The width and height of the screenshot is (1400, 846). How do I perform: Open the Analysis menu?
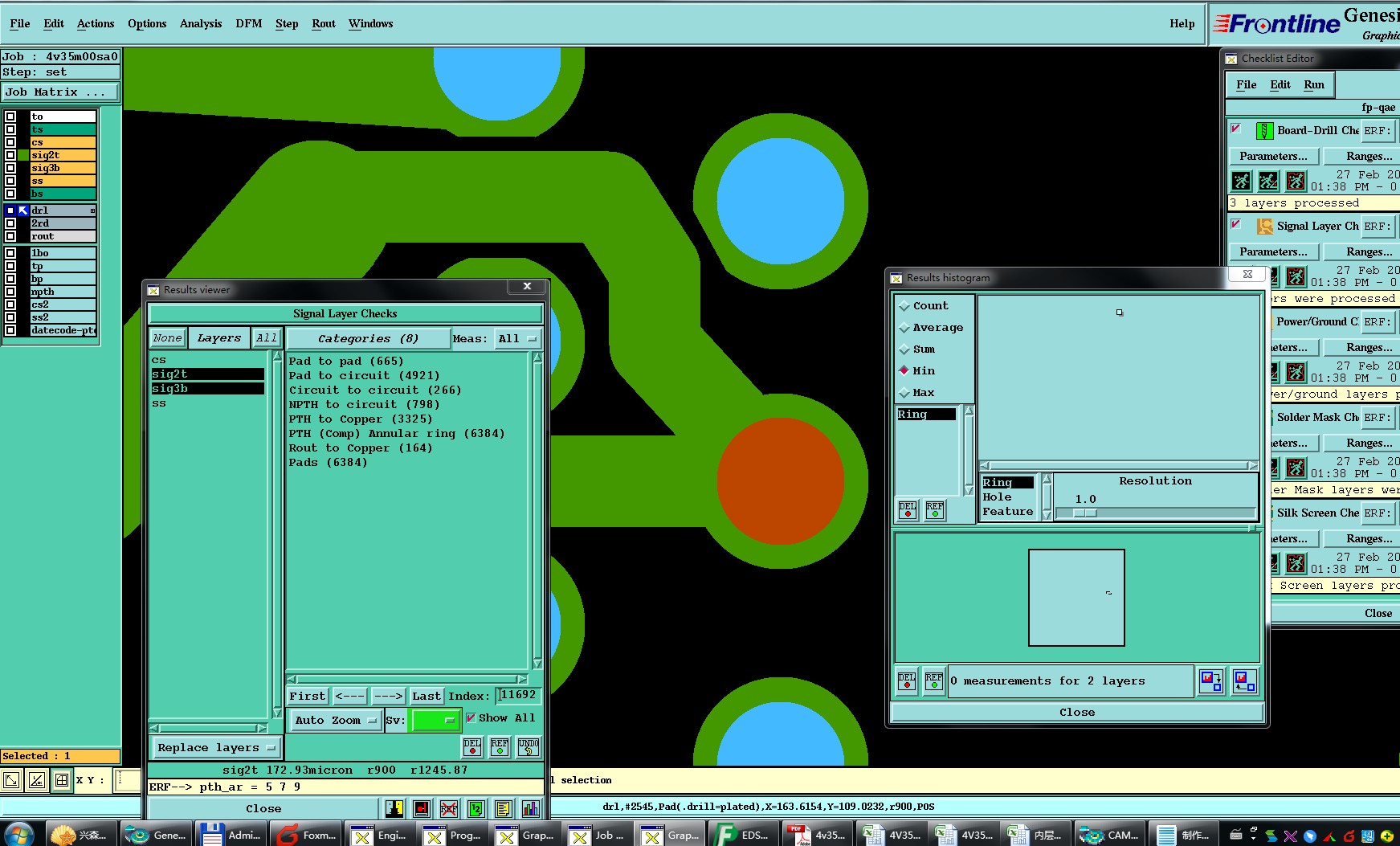point(201,23)
